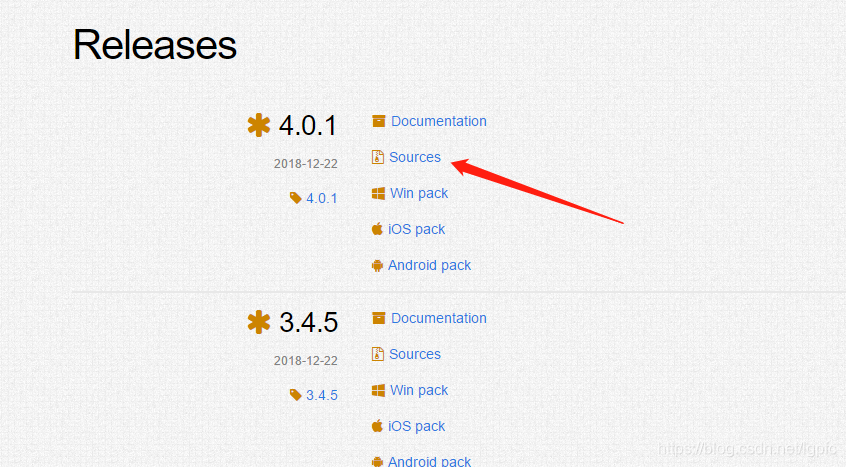Click the tag icon next to 4.0.1

click(295, 198)
